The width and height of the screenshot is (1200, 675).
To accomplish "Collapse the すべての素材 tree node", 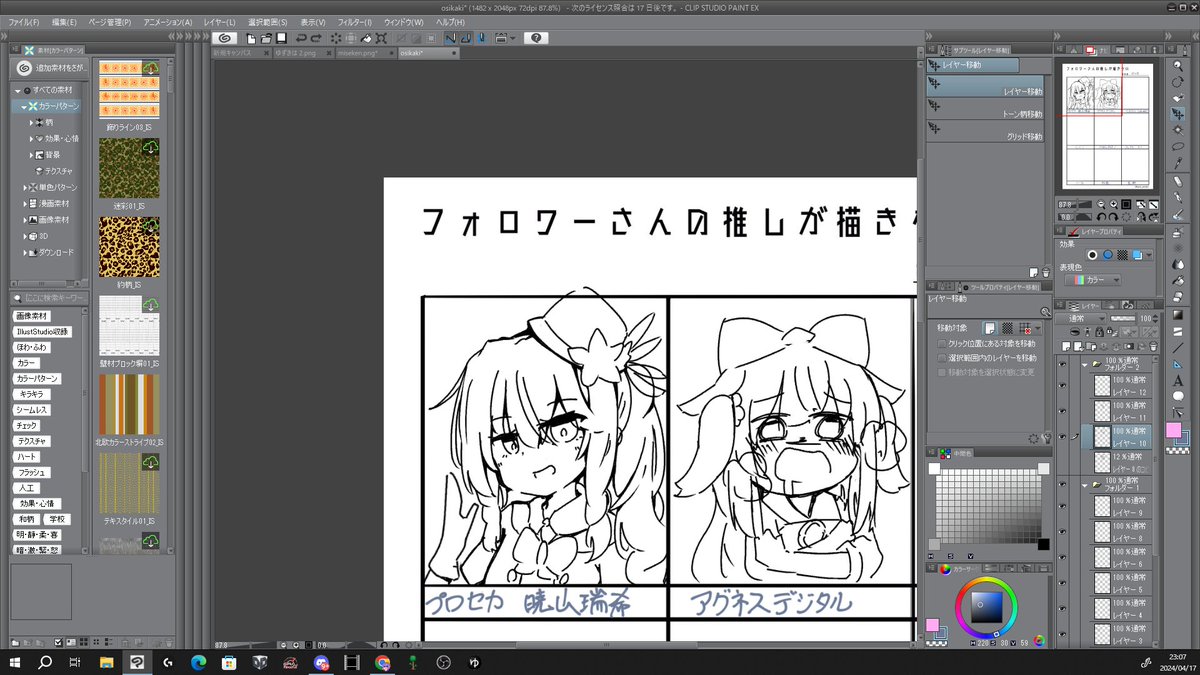I will [x=17, y=90].
